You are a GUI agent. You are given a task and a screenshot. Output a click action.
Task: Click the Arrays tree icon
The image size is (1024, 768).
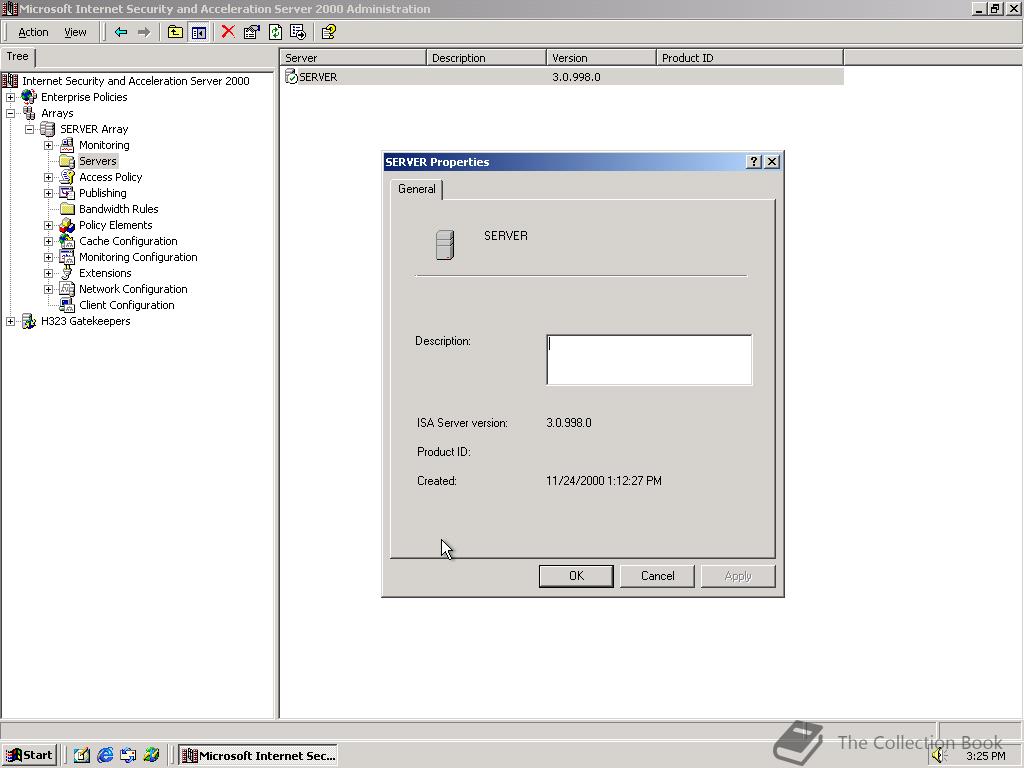(29, 113)
